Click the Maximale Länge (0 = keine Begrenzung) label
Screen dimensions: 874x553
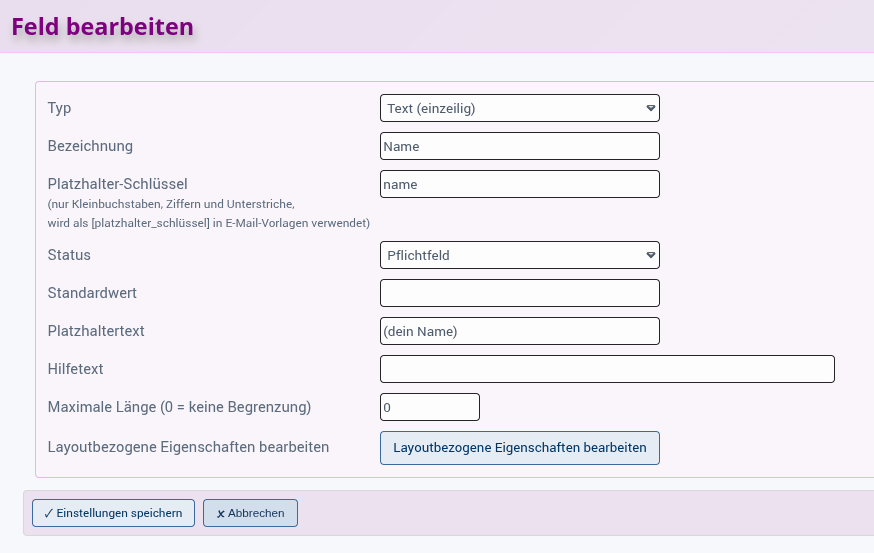pos(179,407)
